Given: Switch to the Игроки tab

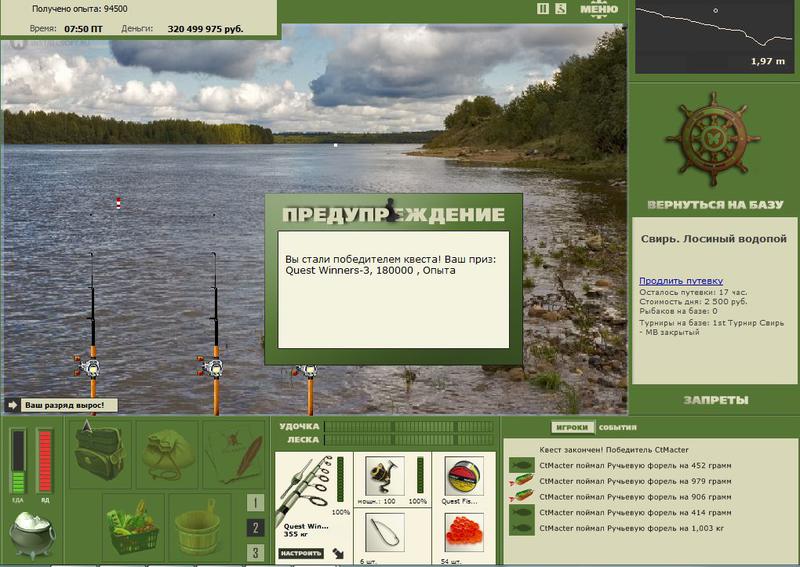Looking at the screenshot, I should click(572, 427).
